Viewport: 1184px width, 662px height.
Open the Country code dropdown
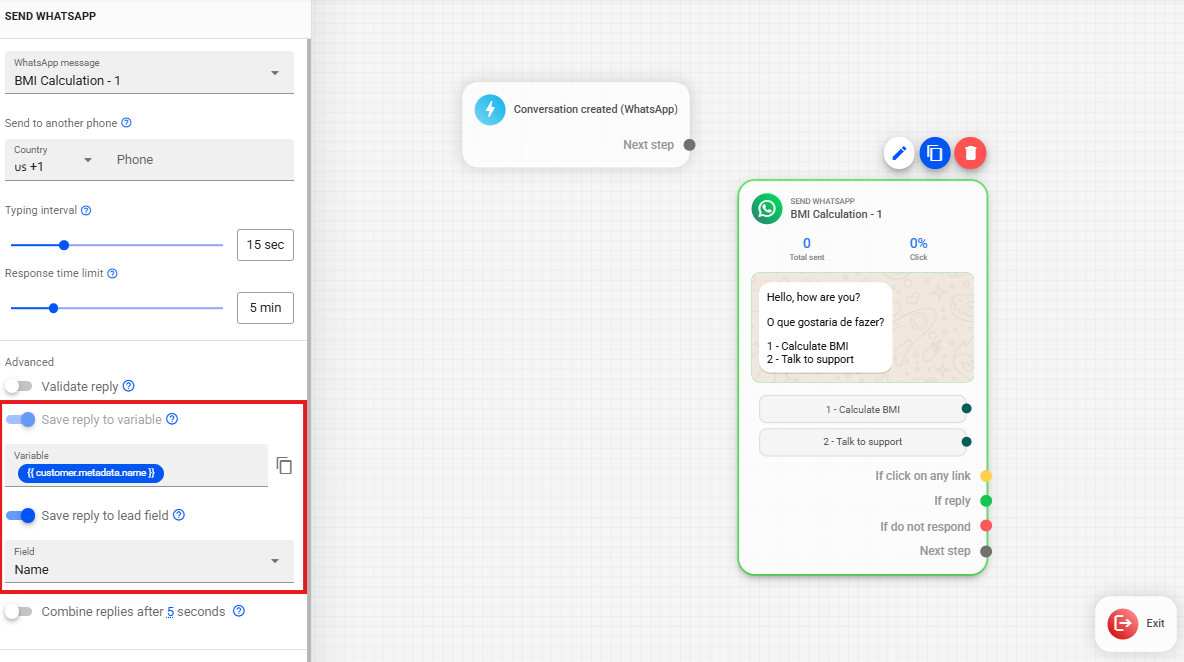click(54, 160)
